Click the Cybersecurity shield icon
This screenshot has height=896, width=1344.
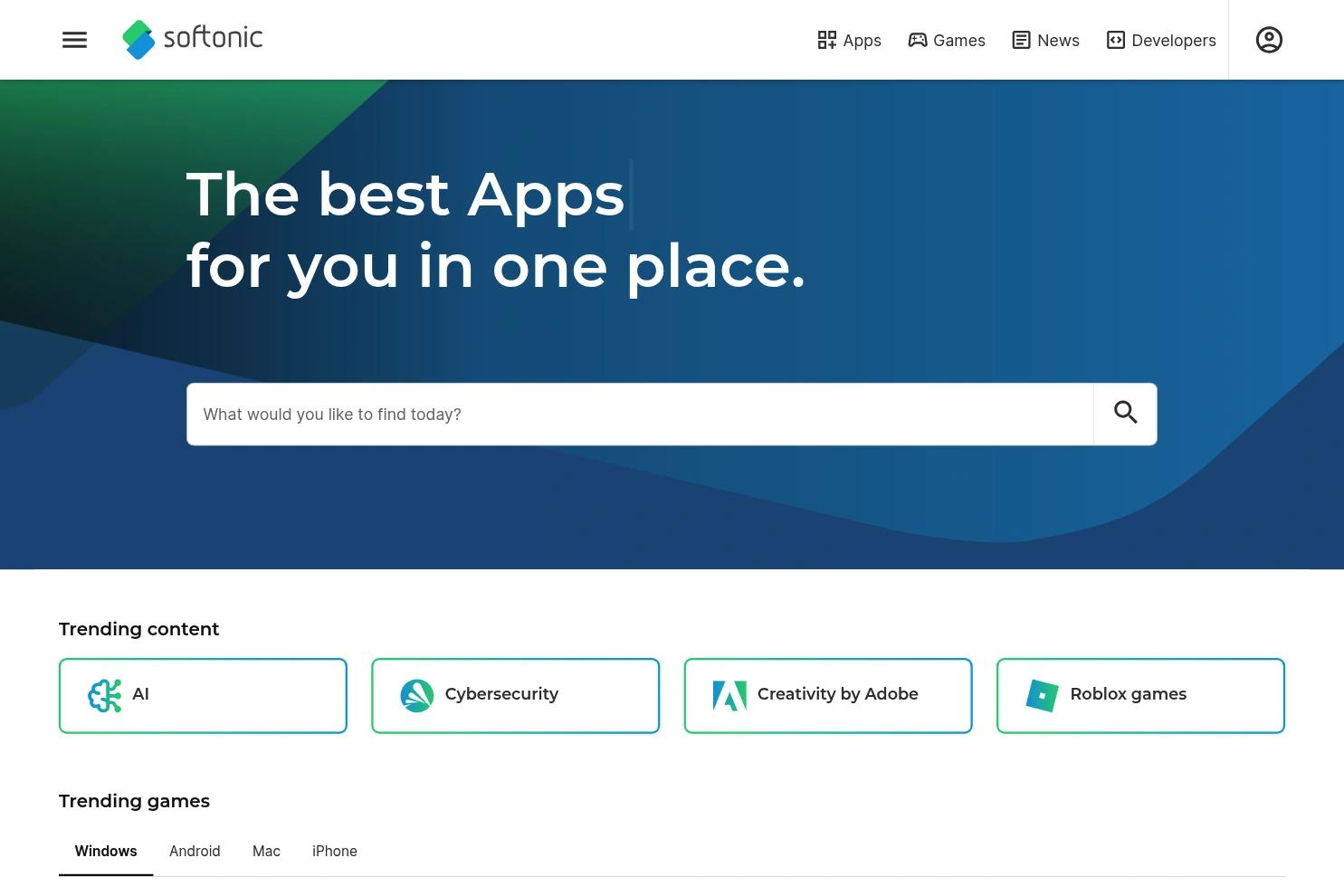[416, 695]
